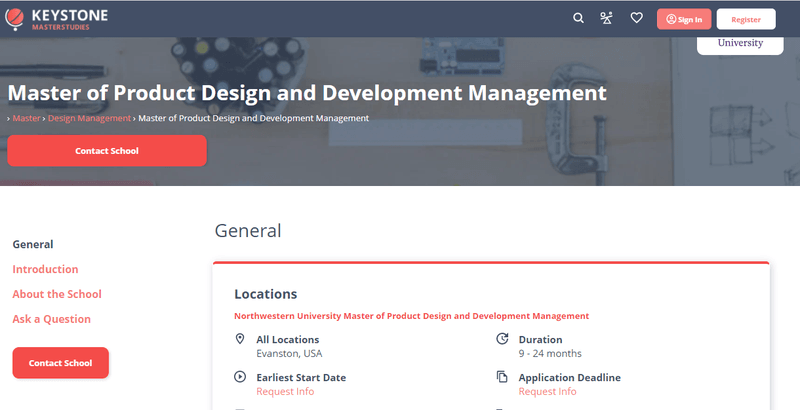Open search with the magnifying glass icon

click(x=578, y=18)
